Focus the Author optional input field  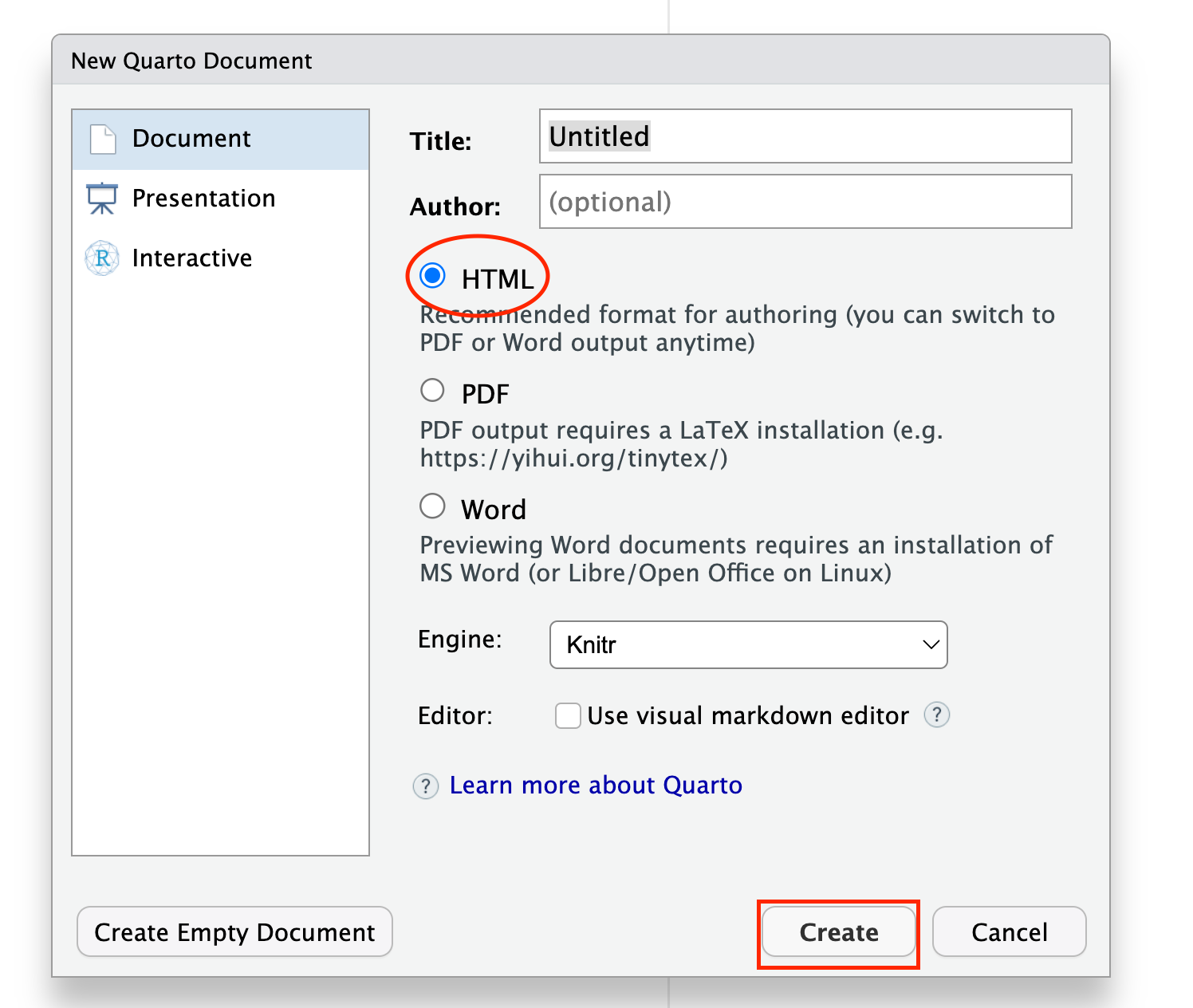click(805, 202)
